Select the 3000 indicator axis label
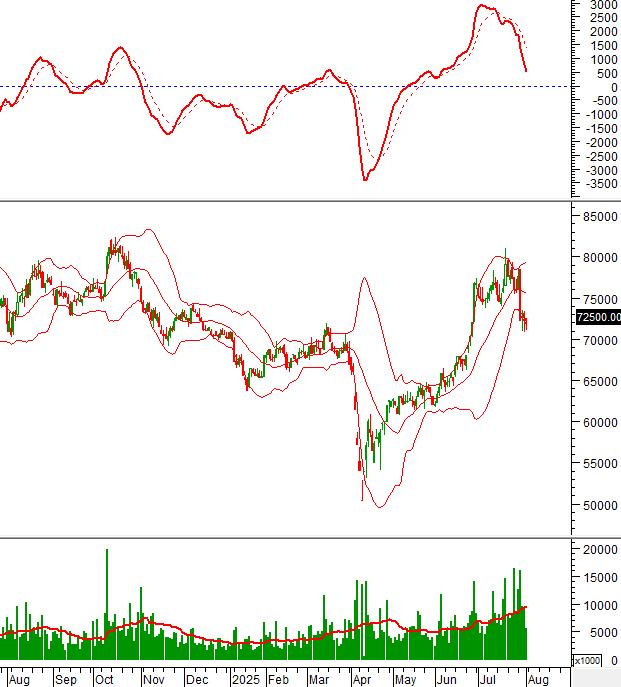Image resolution: width=621 pixels, height=687 pixels. [x=603, y=5]
